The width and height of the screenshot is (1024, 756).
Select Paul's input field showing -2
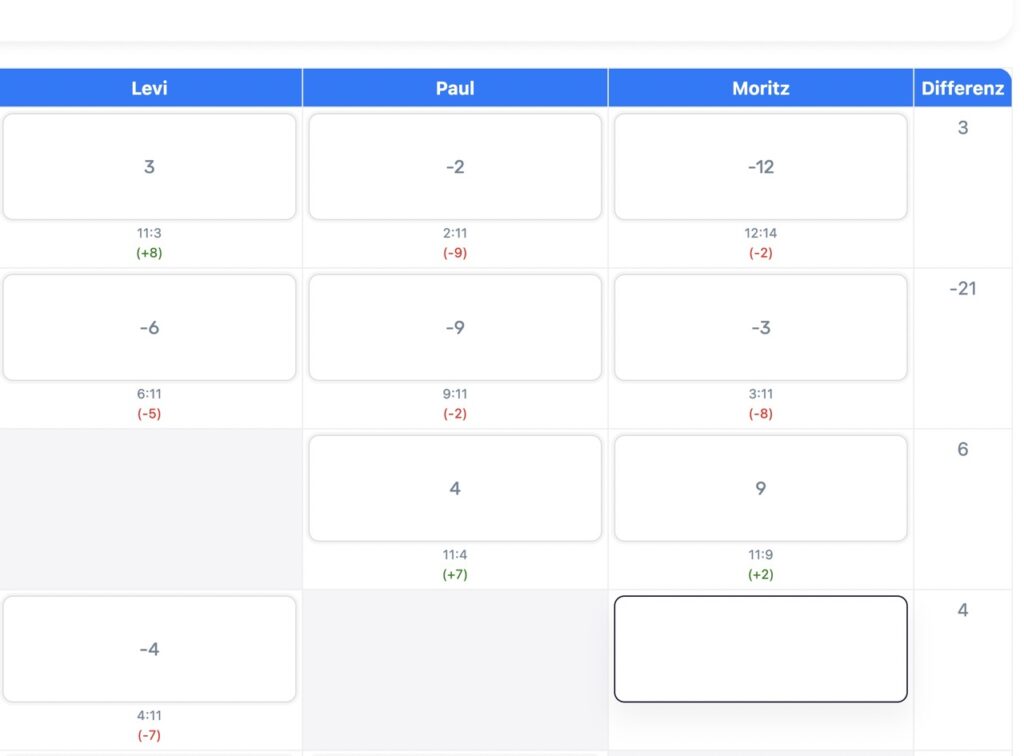coord(455,167)
